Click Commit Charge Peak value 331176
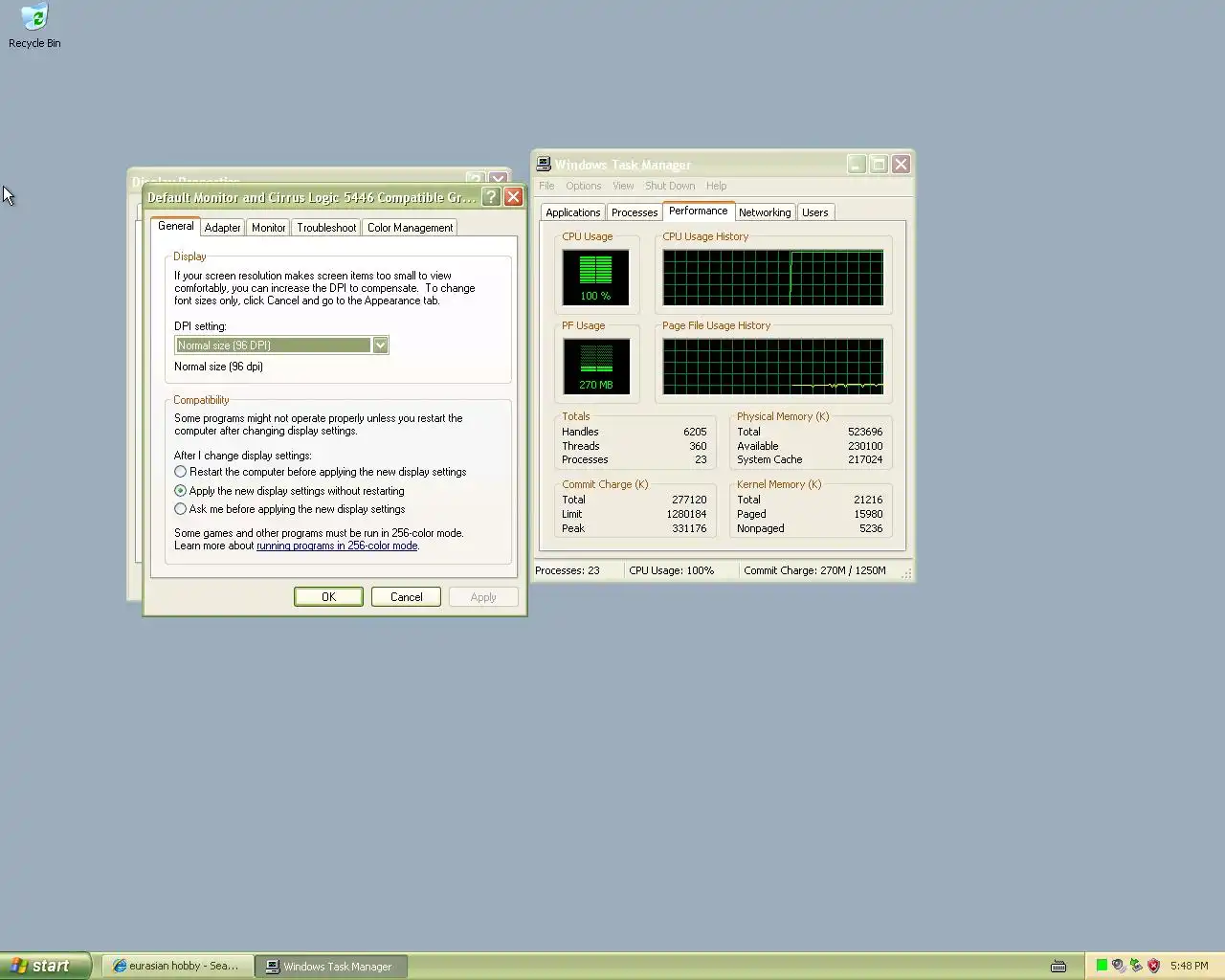This screenshot has width=1225, height=980. pyautogui.click(x=689, y=528)
